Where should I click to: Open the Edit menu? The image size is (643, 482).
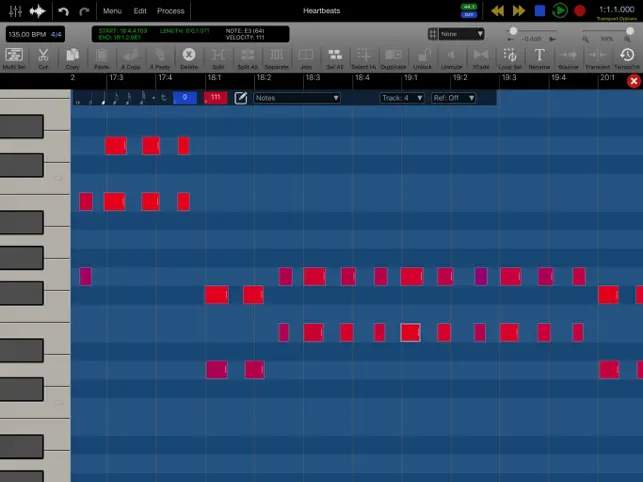coord(140,11)
